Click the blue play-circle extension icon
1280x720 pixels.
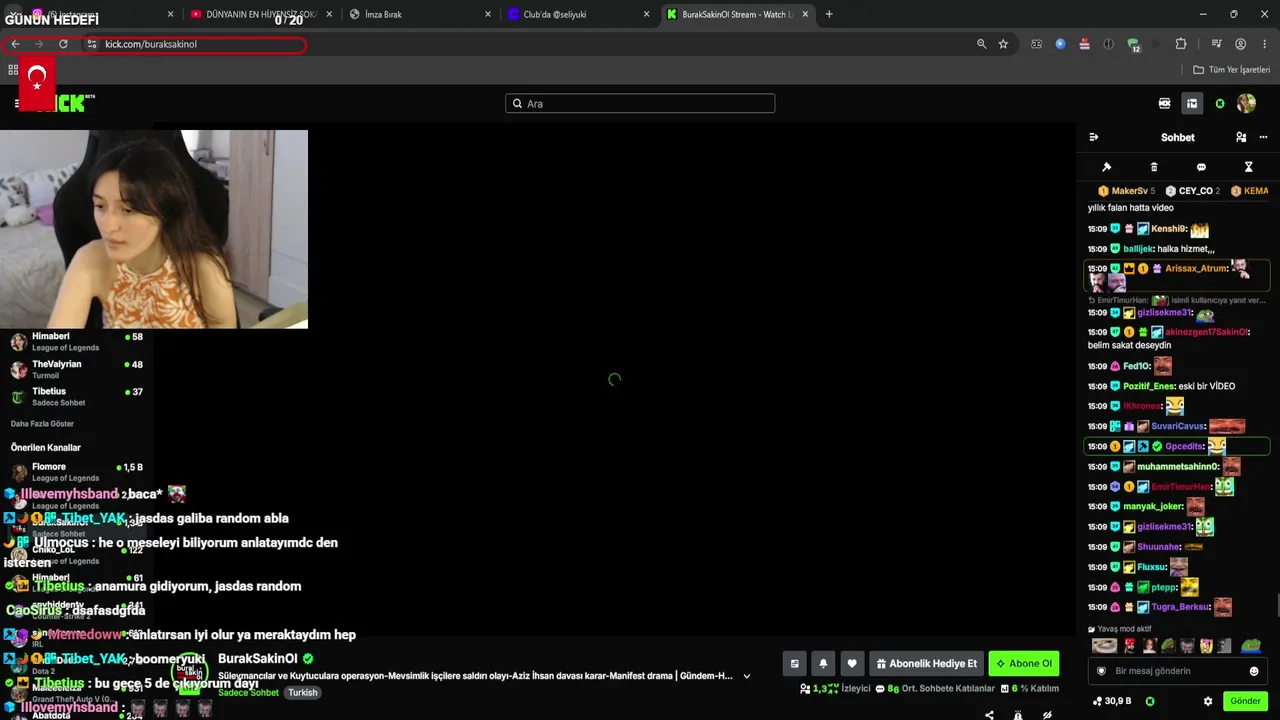pos(1060,44)
